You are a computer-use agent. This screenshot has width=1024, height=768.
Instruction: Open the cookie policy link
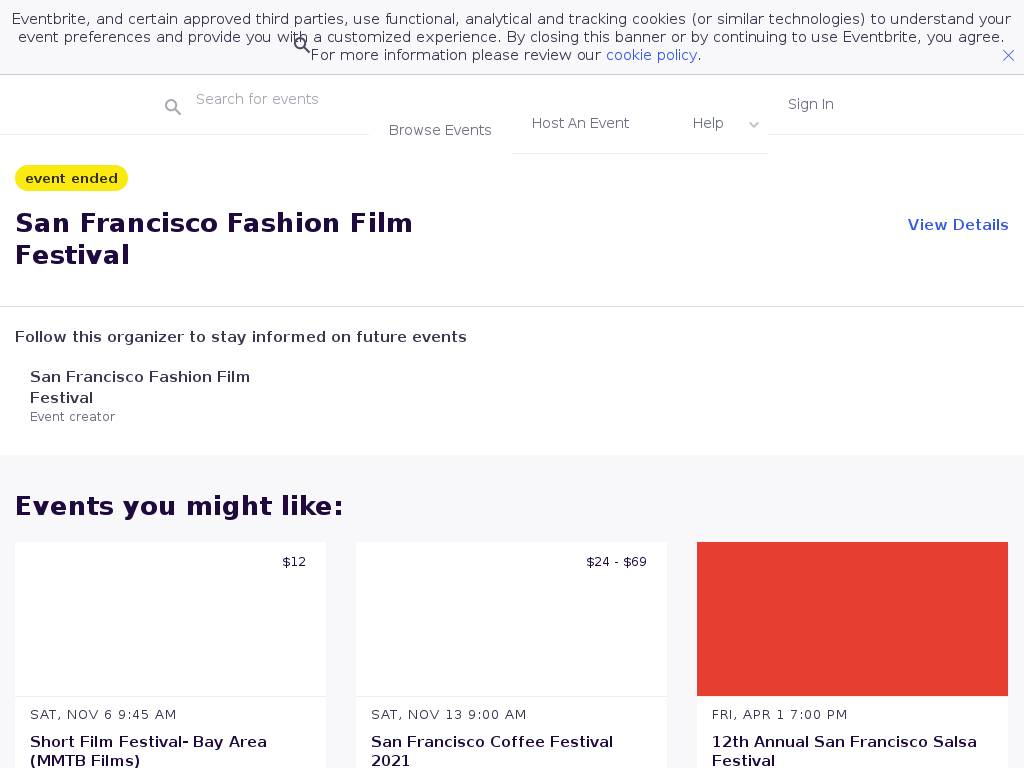pos(651,55)
